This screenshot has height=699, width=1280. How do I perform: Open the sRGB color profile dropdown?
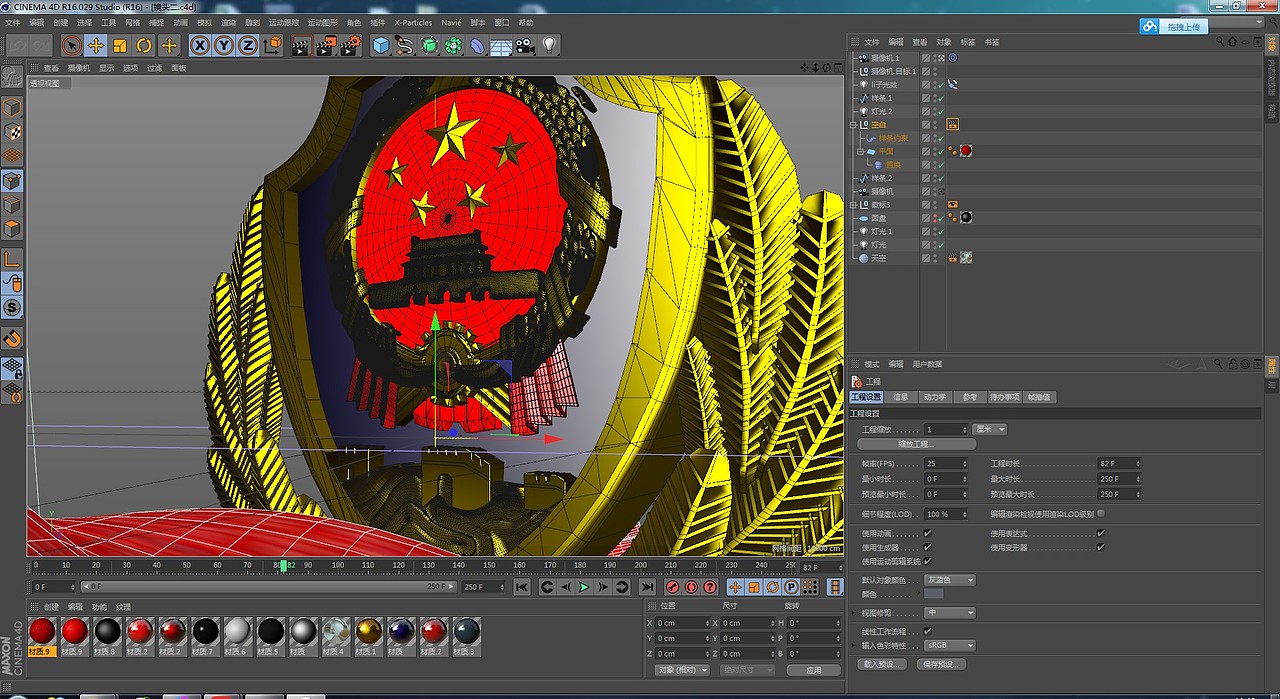(949, 646)
